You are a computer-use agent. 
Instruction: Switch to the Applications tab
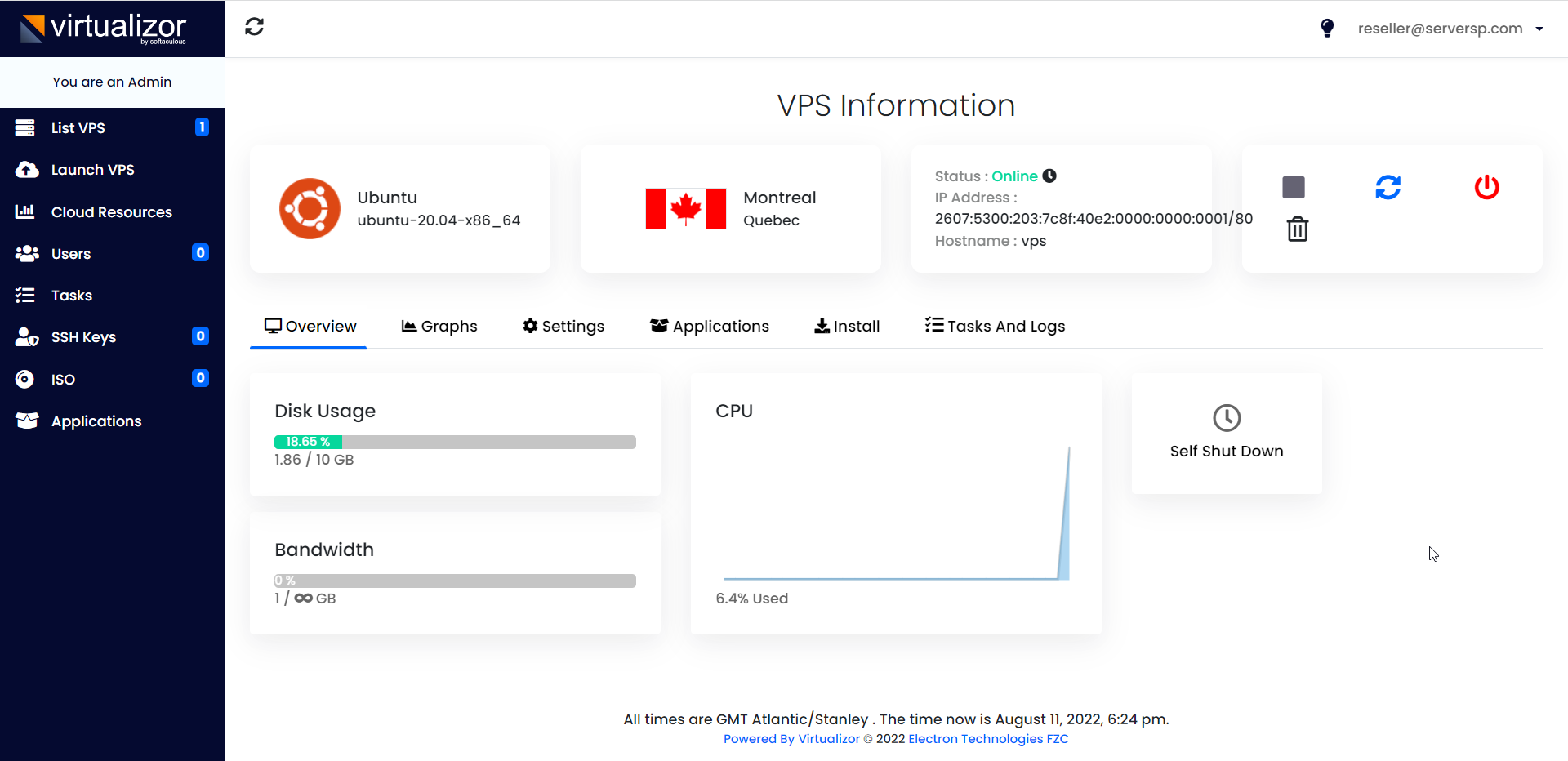[709, 327]
